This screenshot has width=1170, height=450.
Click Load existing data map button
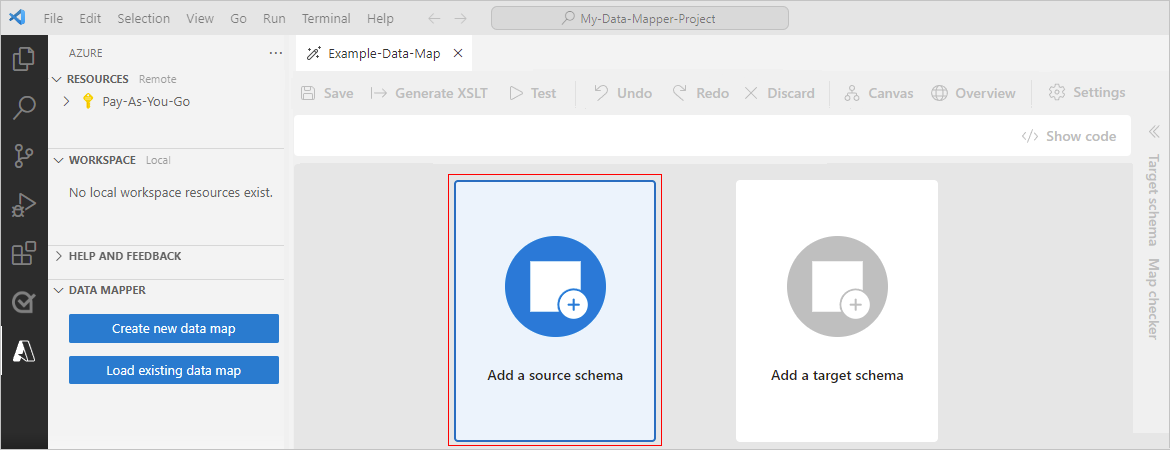[x=174, y=370]
